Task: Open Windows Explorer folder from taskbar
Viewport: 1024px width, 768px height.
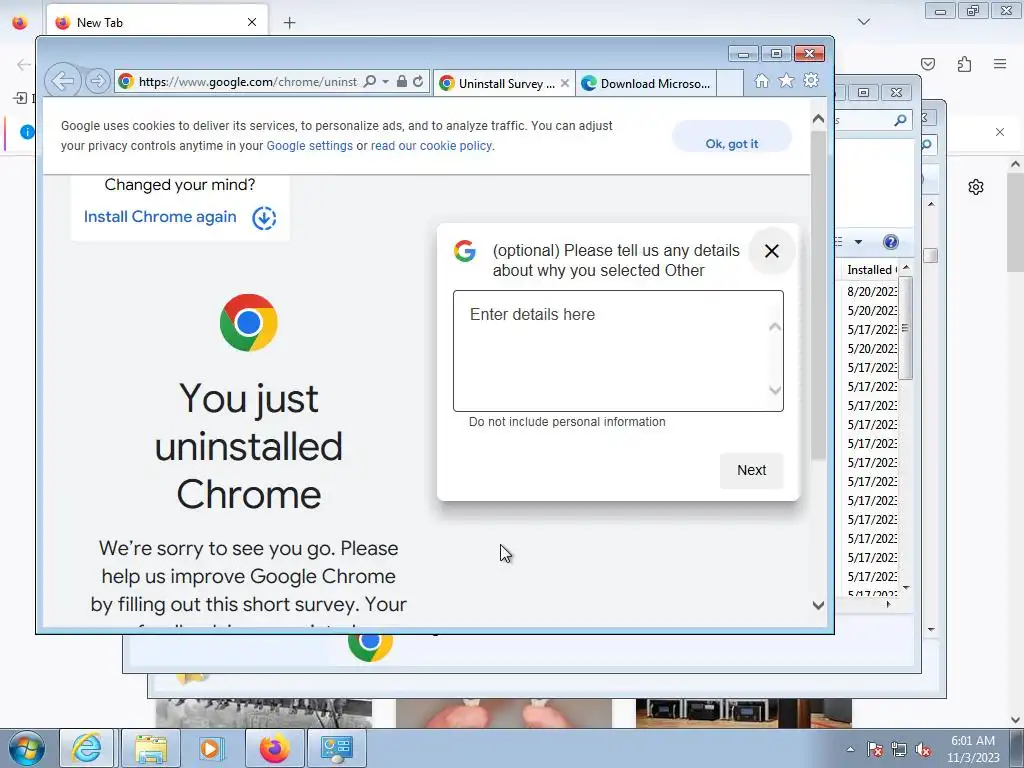Action: (150, 748)
